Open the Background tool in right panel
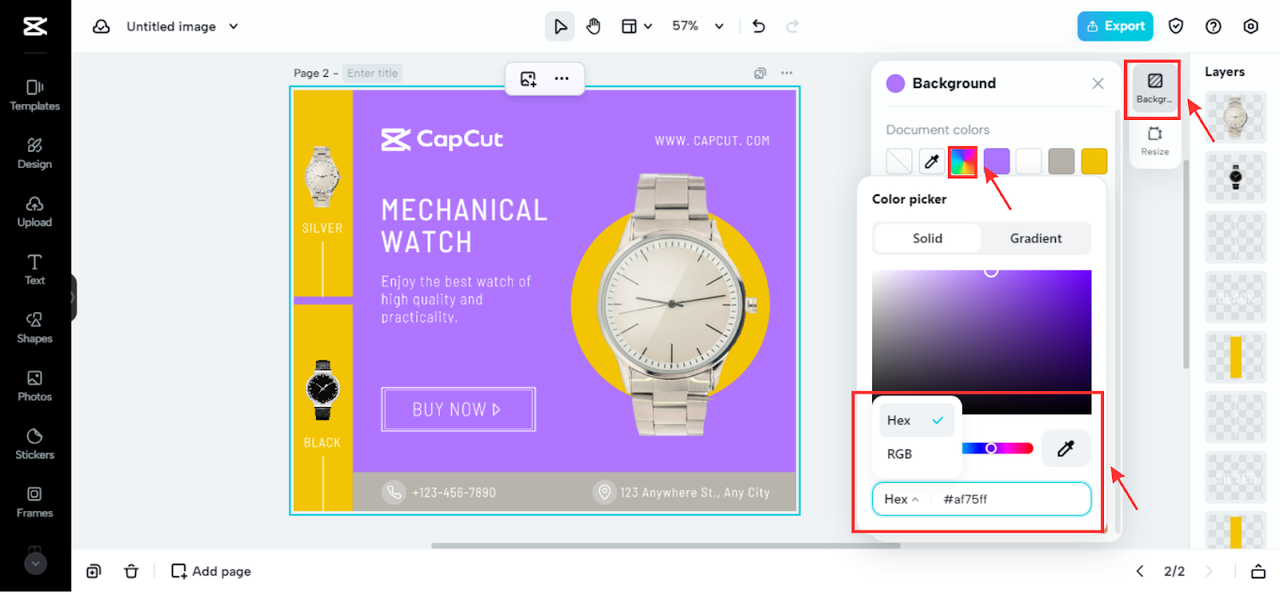Viewport: 1280px width, 595px height. 1154,89
